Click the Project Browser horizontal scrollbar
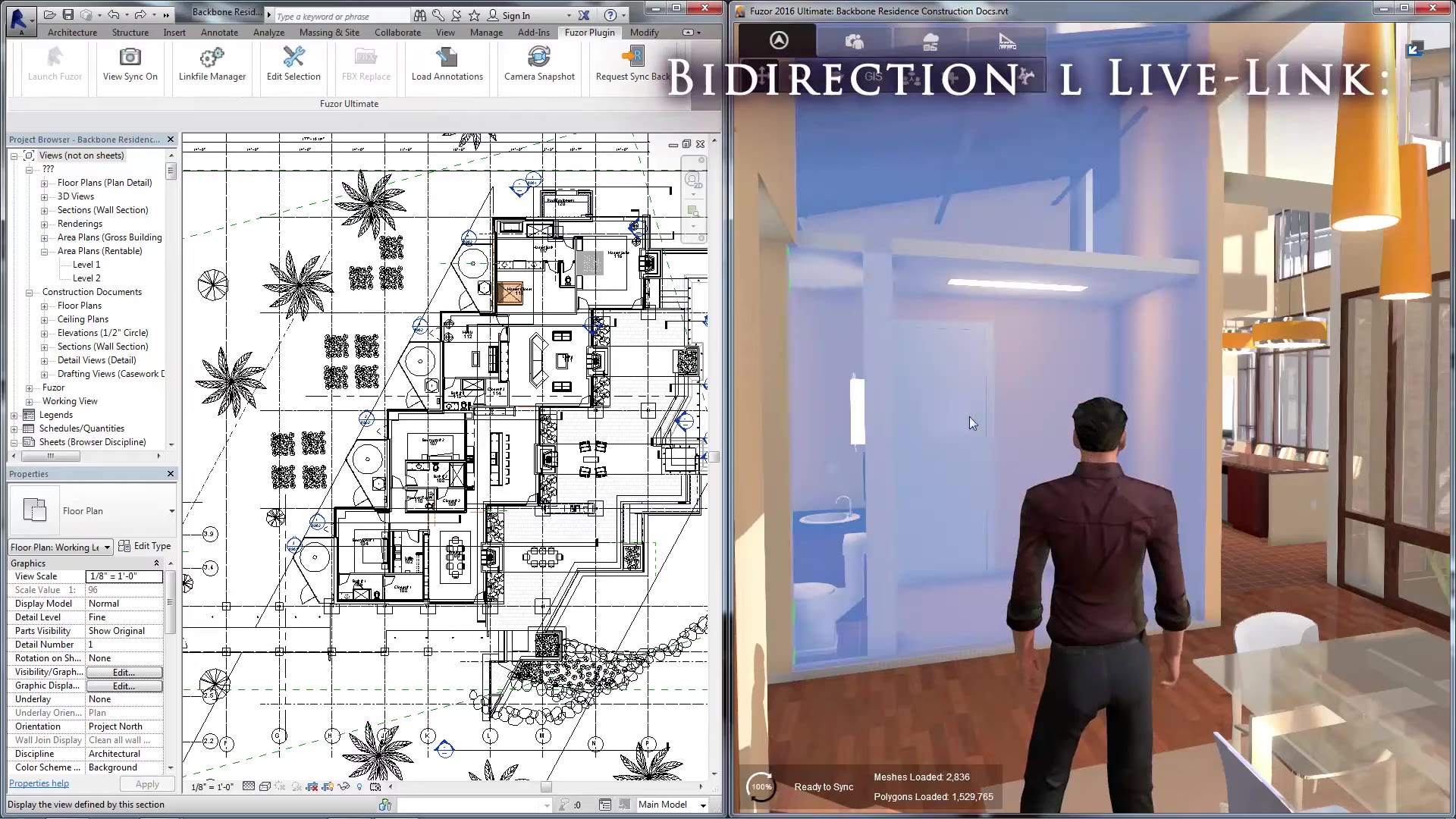This screenshot has width=1456, height=819. tap(86, 457)
